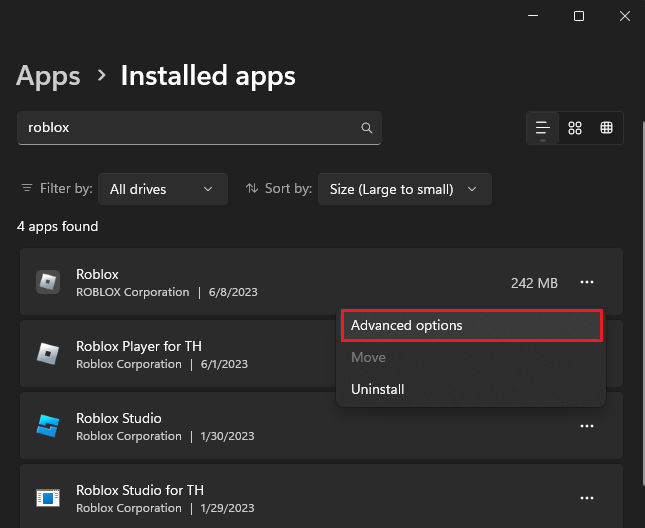645x528 pixels.
Task: Select Advanced options from context menu
Action: (472, 325)
